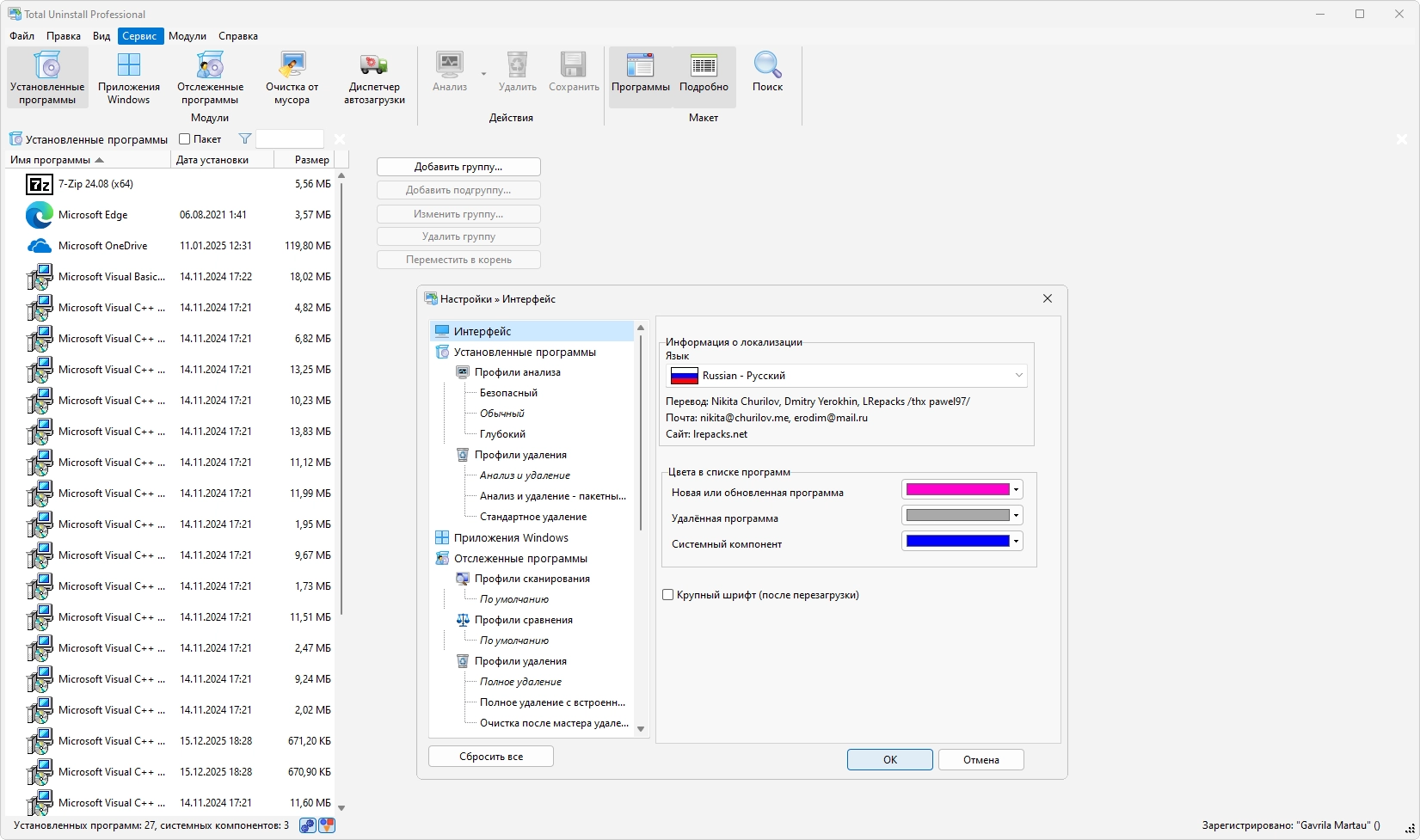Open the Сервис menu

[x=139, y=36]
